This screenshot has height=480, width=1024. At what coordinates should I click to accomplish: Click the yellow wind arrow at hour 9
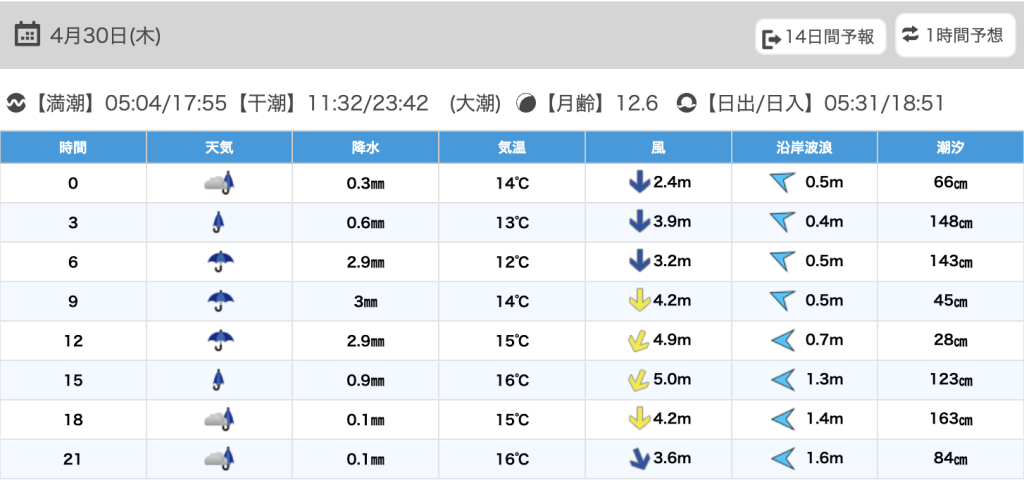click(x=633, y=300)
